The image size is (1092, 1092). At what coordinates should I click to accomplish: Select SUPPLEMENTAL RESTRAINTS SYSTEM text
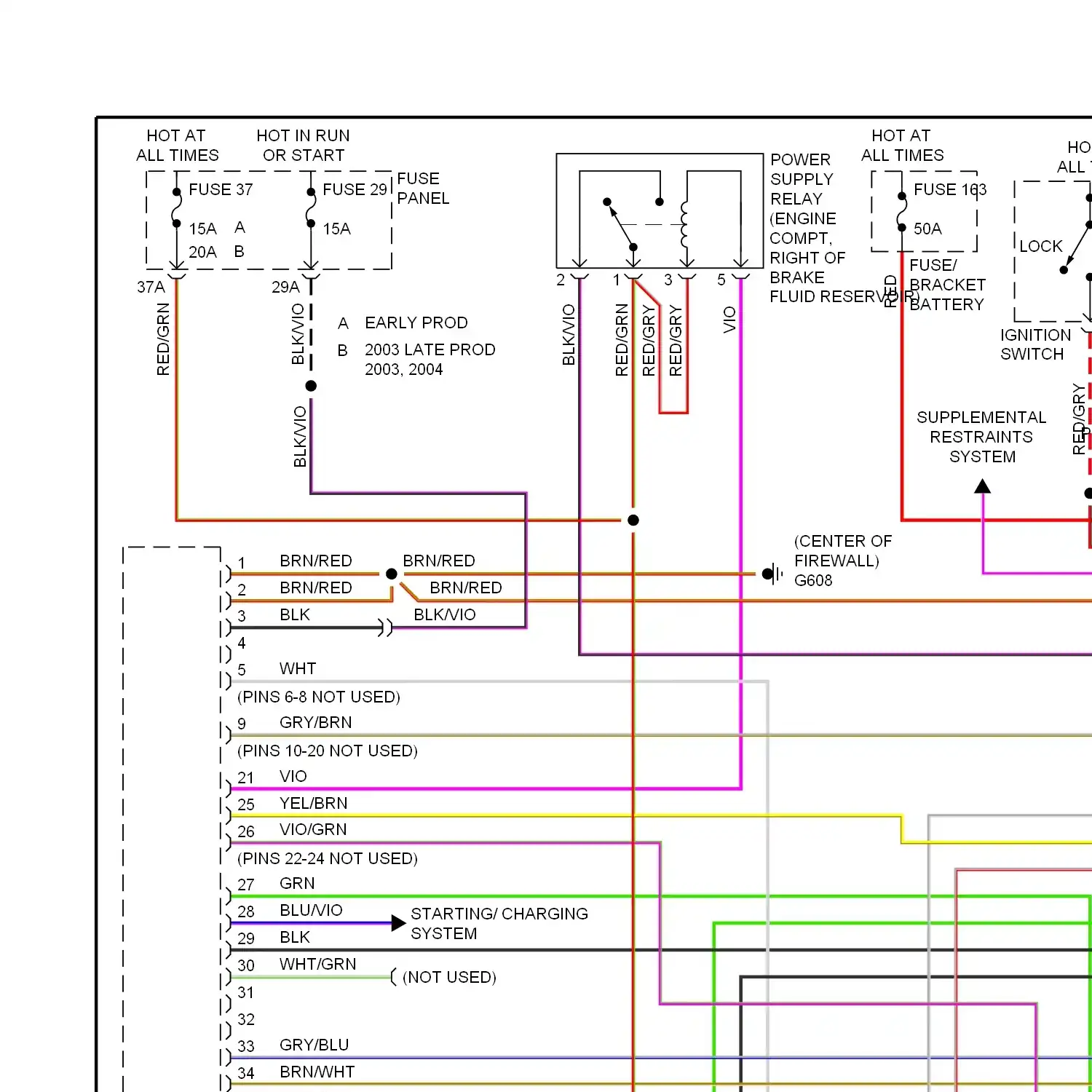click(x=981, y=437)
